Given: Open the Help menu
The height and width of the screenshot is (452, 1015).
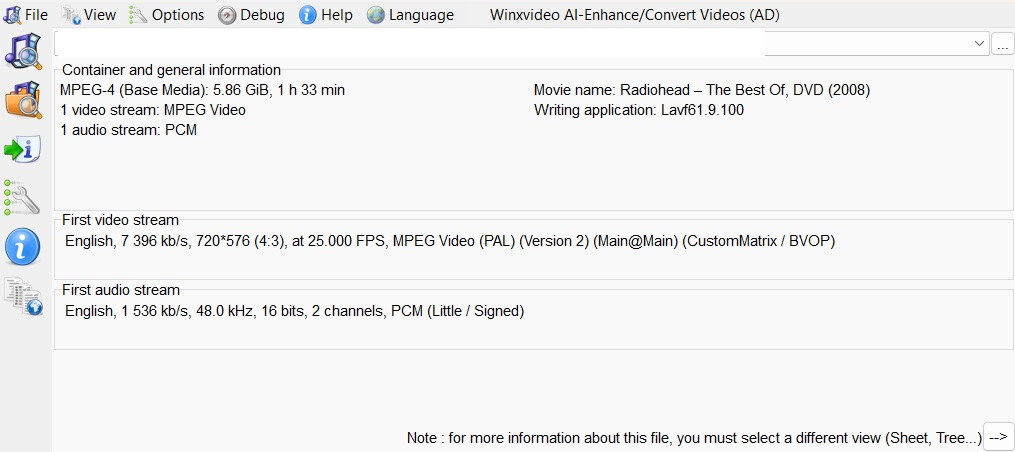Looking at the screenshot, I should 326,15.
